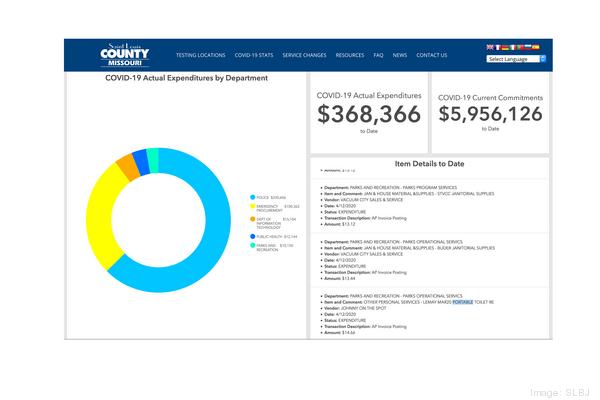This screenshot has width=600, height=400.
Task: Open the Resources navigation link
Action: click(x=350, y=55)
